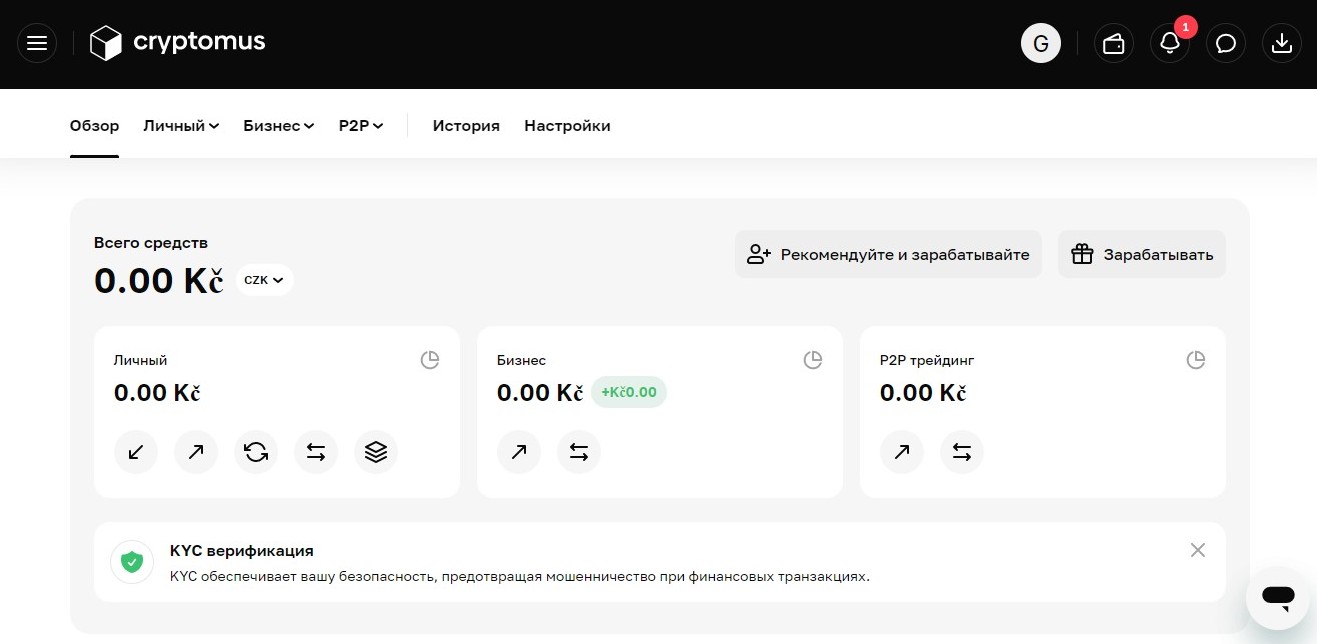The height and width of the screenshot is (644, 1317).
Task: Open the live support chat bubble
Action: 1278,598
